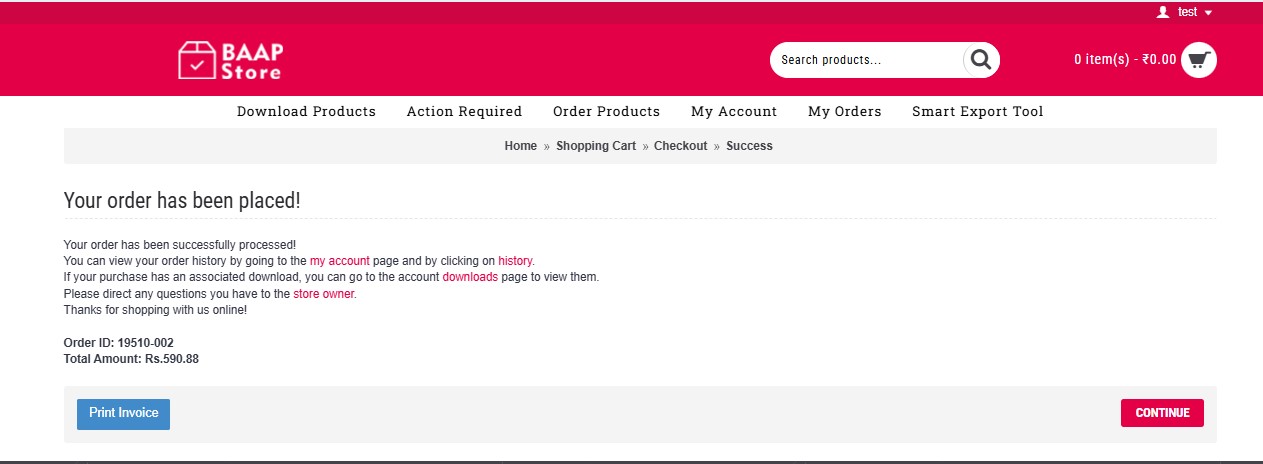Click in the Search products field
Screen dimensions: 1263x464
point(865,60)
